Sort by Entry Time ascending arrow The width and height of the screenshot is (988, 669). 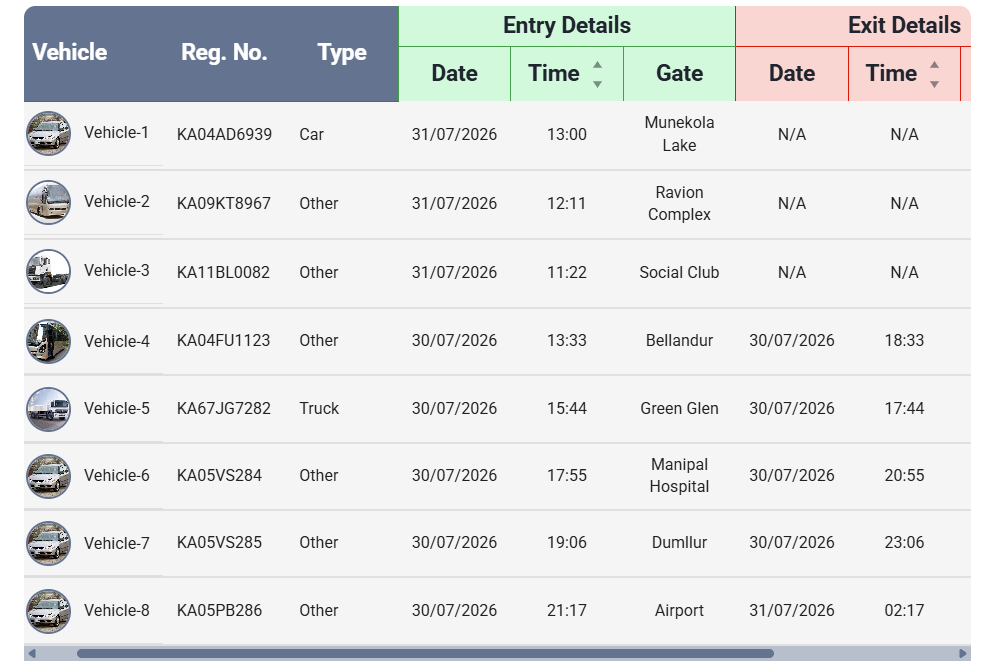597,65
